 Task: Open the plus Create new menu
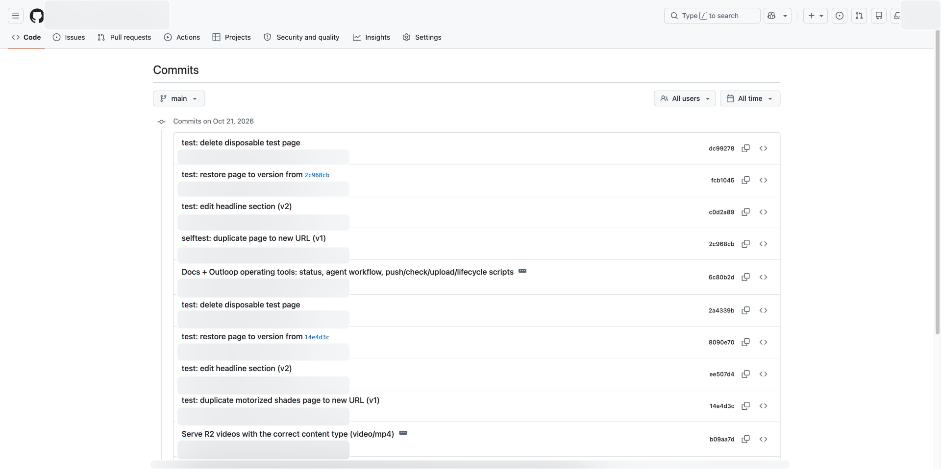816,16
